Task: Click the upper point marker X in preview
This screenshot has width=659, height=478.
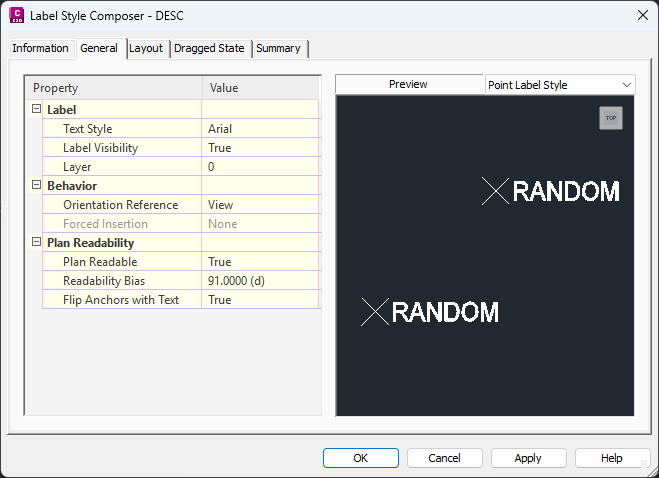Action: tap(495, 191)
